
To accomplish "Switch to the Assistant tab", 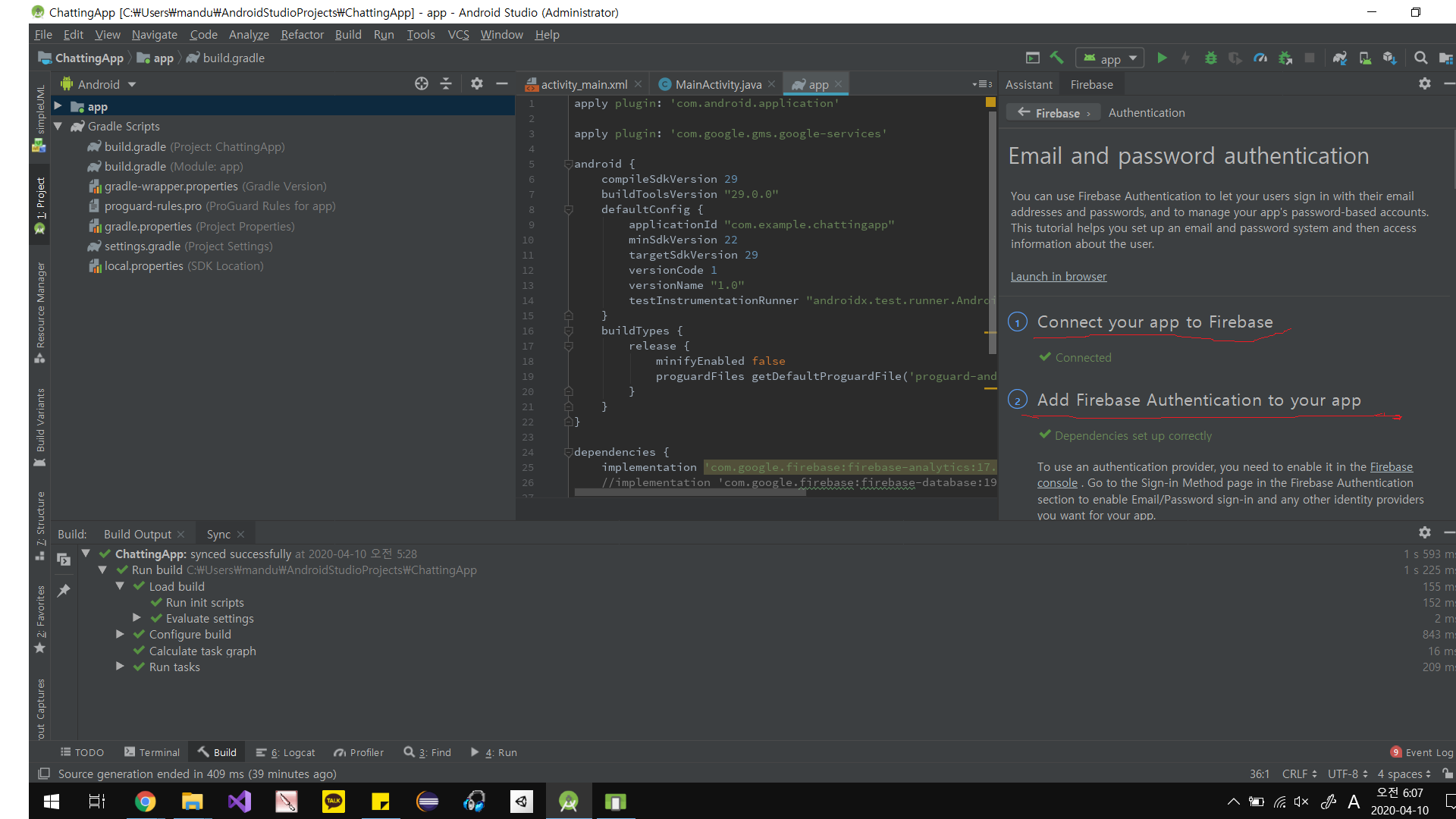I will coord(1028,84).
